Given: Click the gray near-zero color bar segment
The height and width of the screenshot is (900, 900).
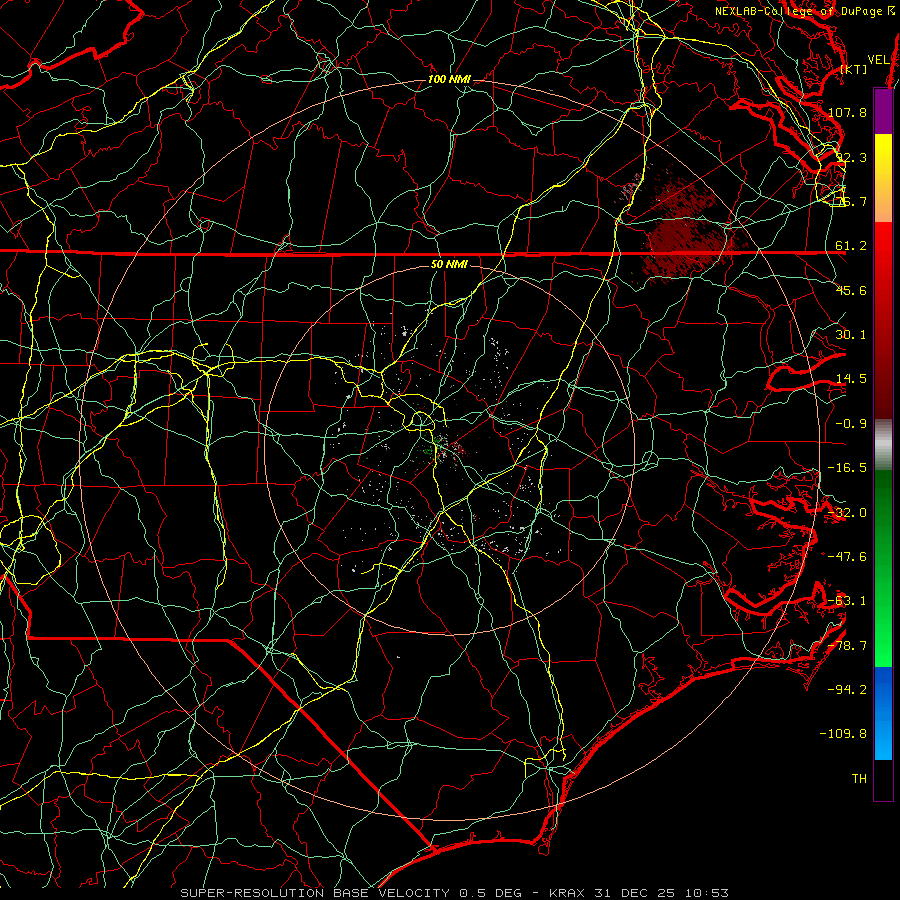Looking at the screenshot, I should click(x=883, y=445).
